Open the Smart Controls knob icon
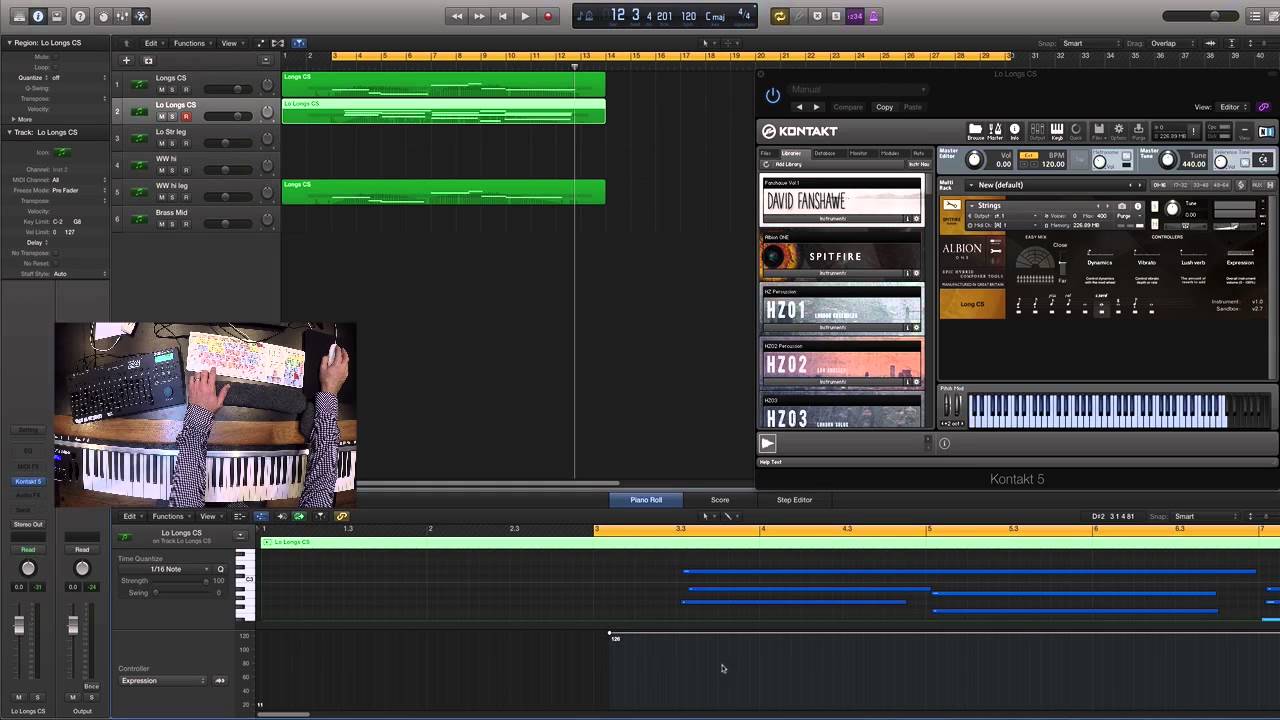This screenshot has height=720, width=1280. 103,16
